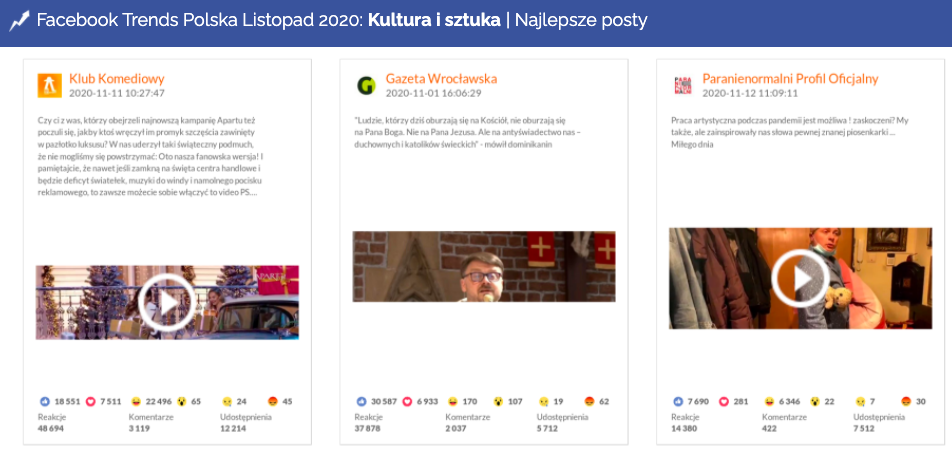Image resolution: width=952 pixels, height=456 pixels.
Task: Open the Klub Komediowy page link
Action: [116, 78]
